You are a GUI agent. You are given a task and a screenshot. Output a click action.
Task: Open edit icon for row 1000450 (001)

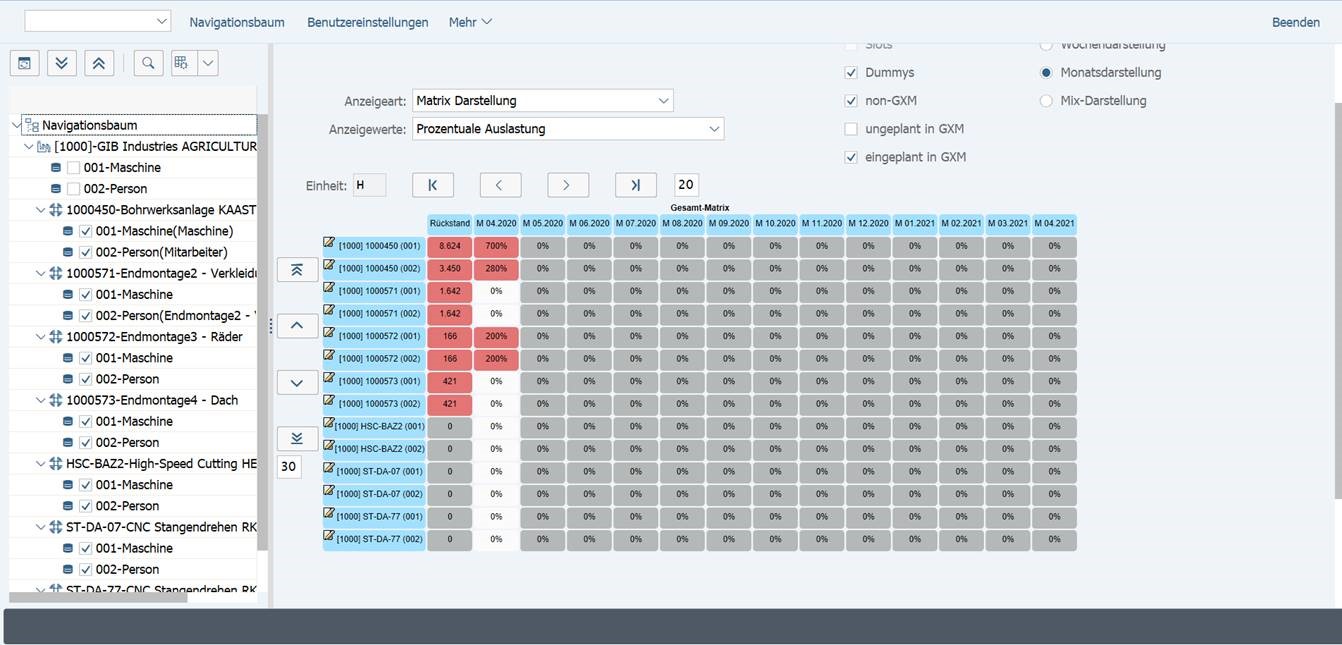click(x=329, y=243)
